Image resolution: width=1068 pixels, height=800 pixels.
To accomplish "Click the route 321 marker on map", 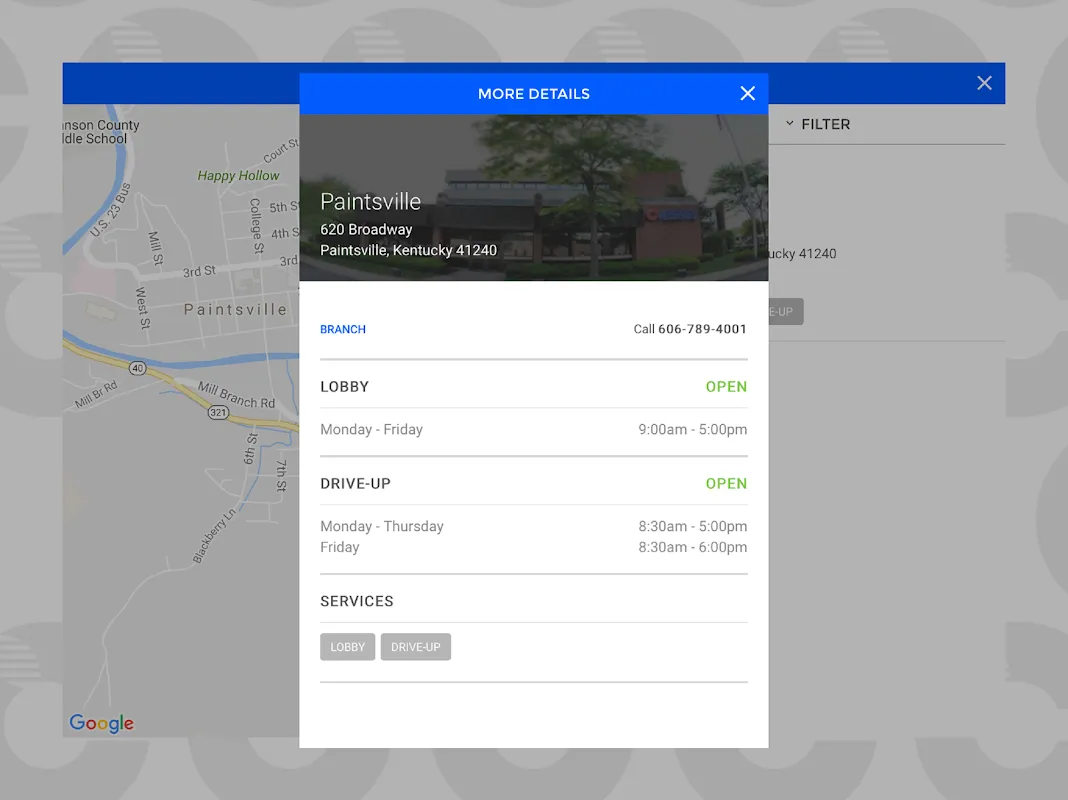I will click(x=218, y=413).
